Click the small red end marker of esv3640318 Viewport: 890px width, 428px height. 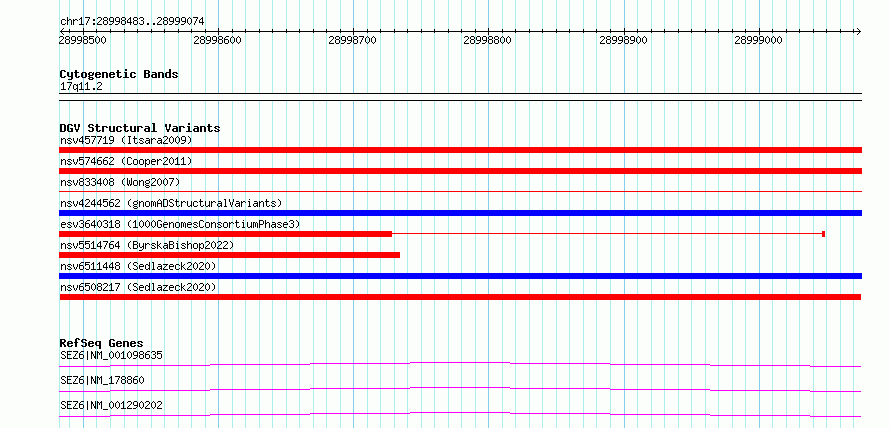pos(823,234)
